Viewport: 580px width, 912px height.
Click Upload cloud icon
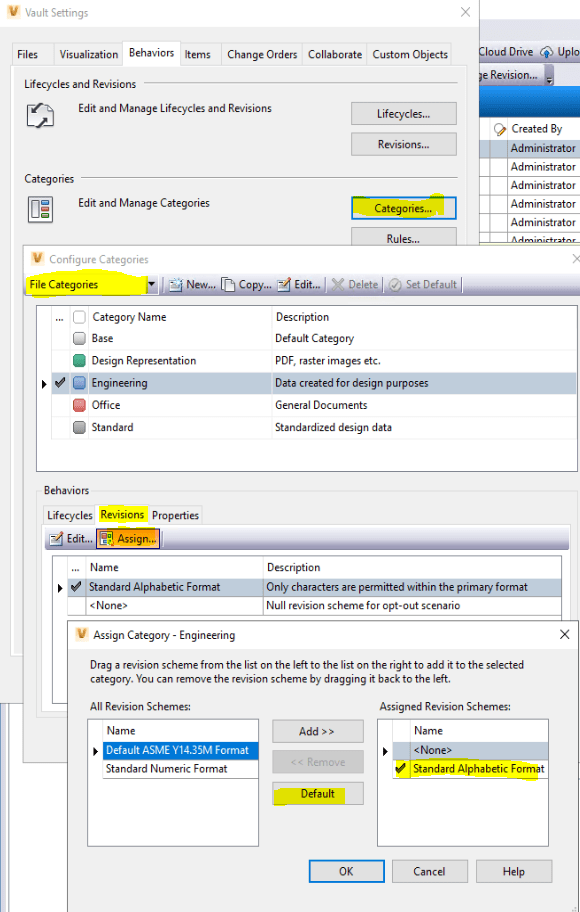[x=546, y=52]
